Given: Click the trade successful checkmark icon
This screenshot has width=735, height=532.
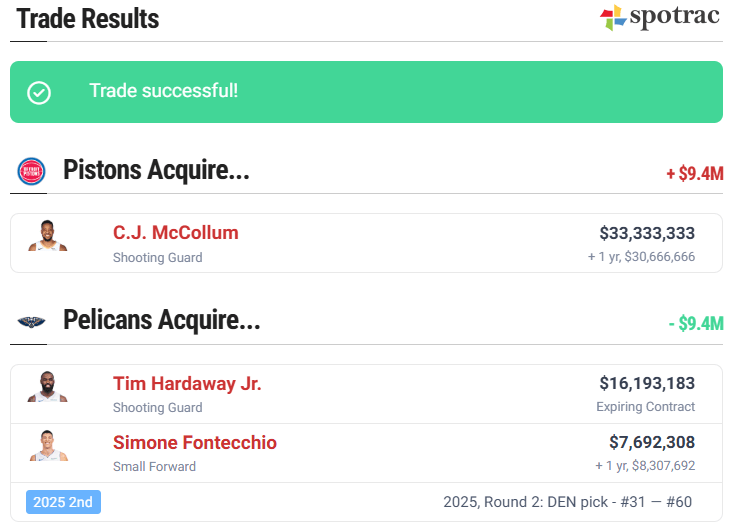Looking at the screenshot, I should pos(39,92).
